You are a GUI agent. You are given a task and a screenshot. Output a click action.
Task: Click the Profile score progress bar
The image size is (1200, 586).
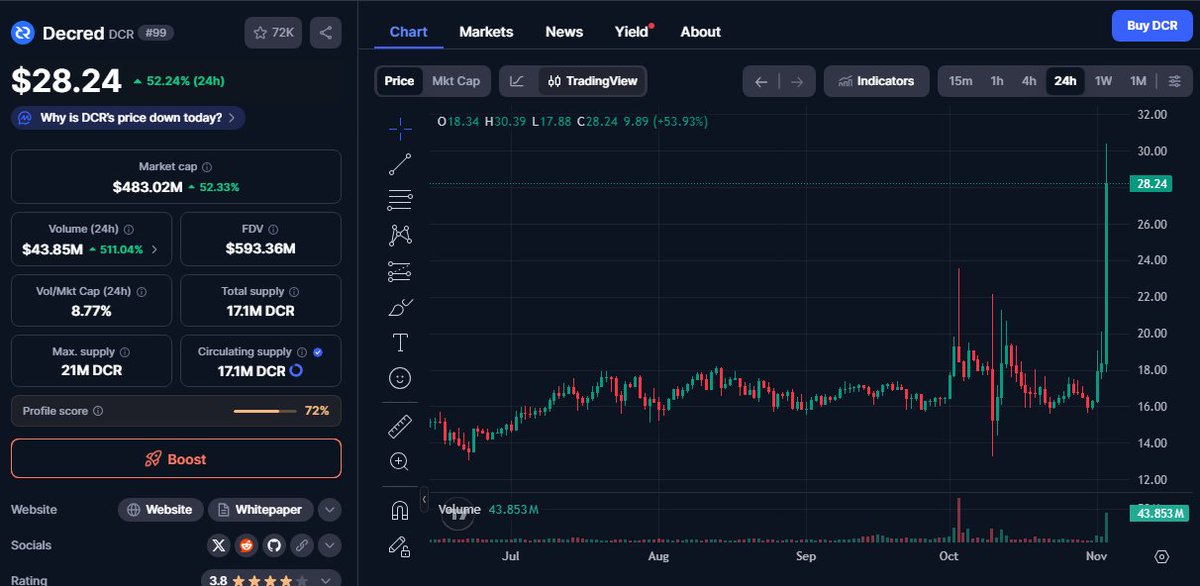click(x=264, y=411)
